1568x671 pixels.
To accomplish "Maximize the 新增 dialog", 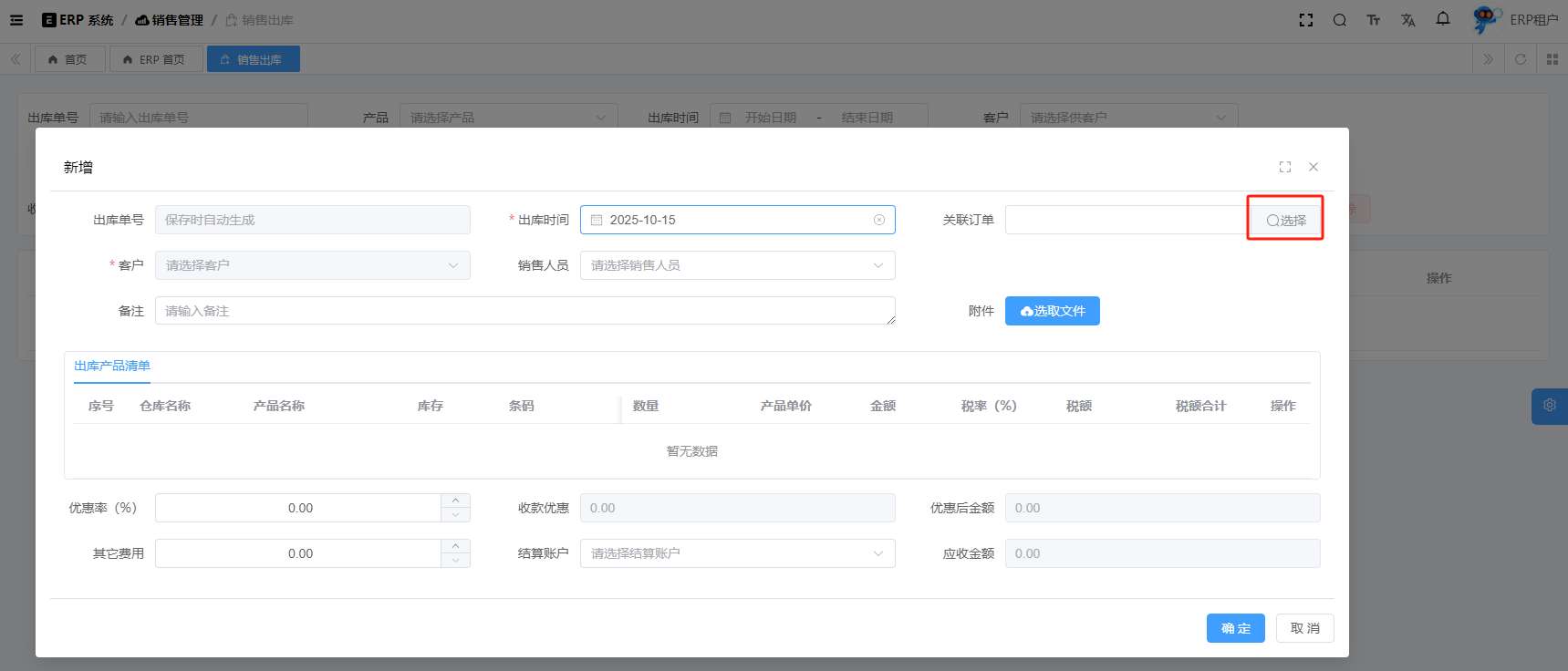I will coord(1284,167).
